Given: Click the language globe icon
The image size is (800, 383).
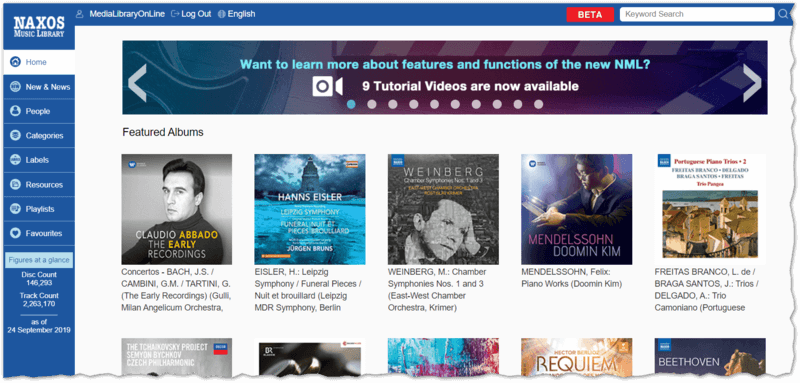Looking at the screenshot, I should click(x=221, y=14).
